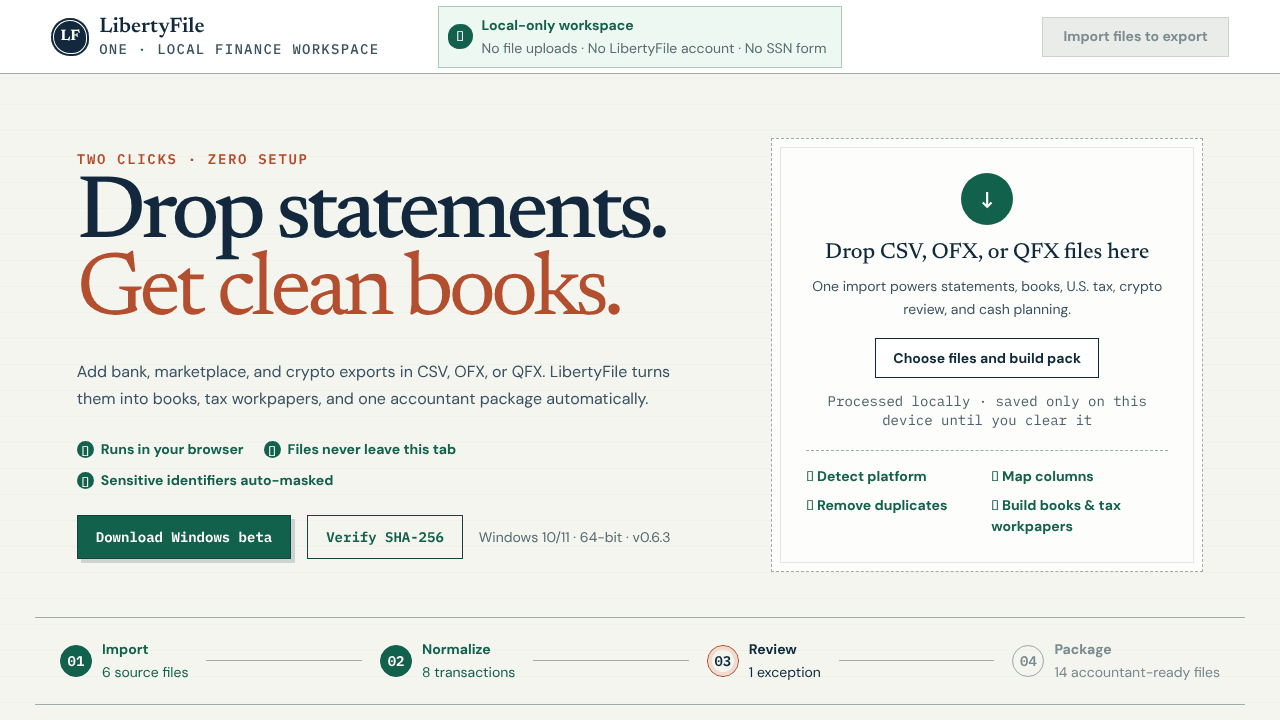Click the 'Add bank, marketplace' intro paragraph
Image resolution: width=1280 pixels, height=720 pixels.
click(373, 386)
